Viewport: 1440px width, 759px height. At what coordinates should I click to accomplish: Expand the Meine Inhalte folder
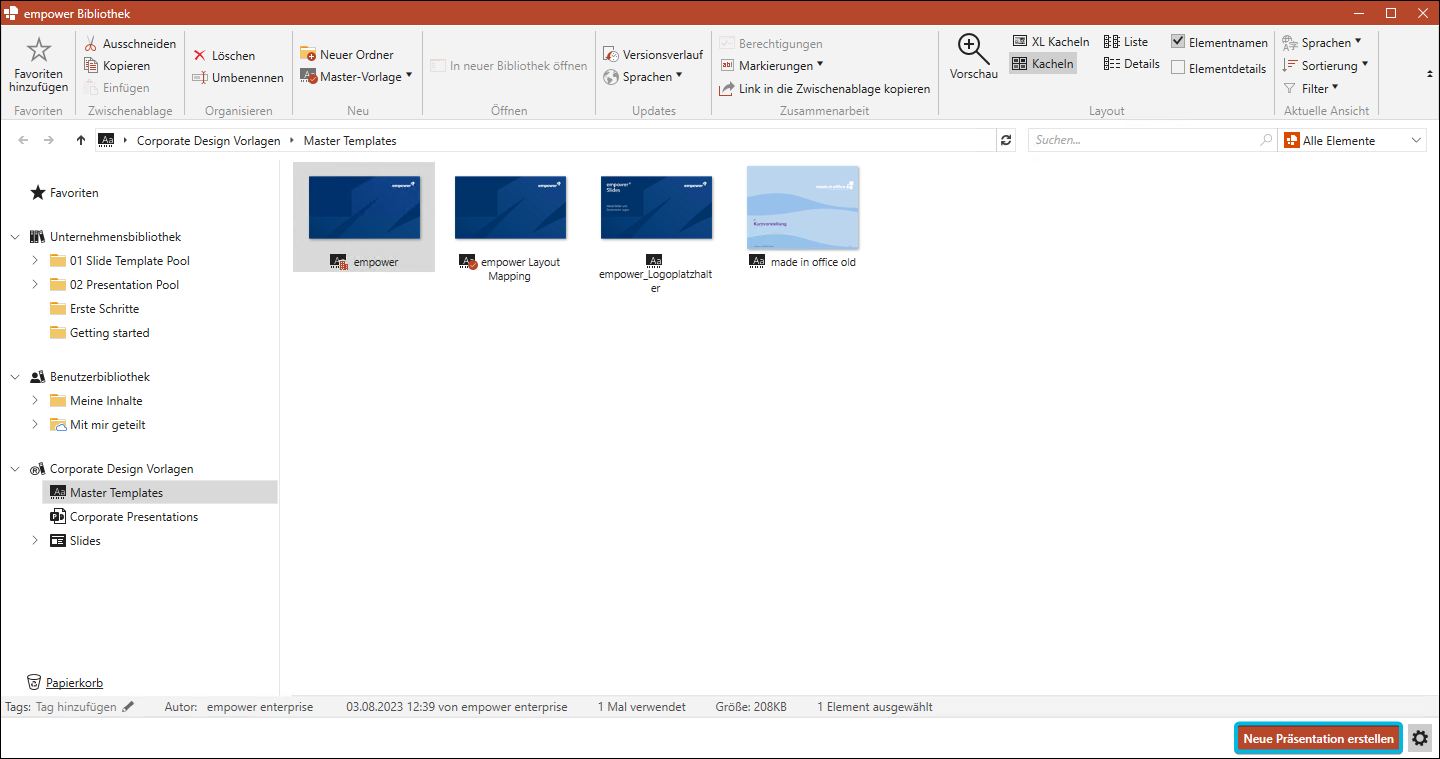pyautogui.click(x=35, y=401)
